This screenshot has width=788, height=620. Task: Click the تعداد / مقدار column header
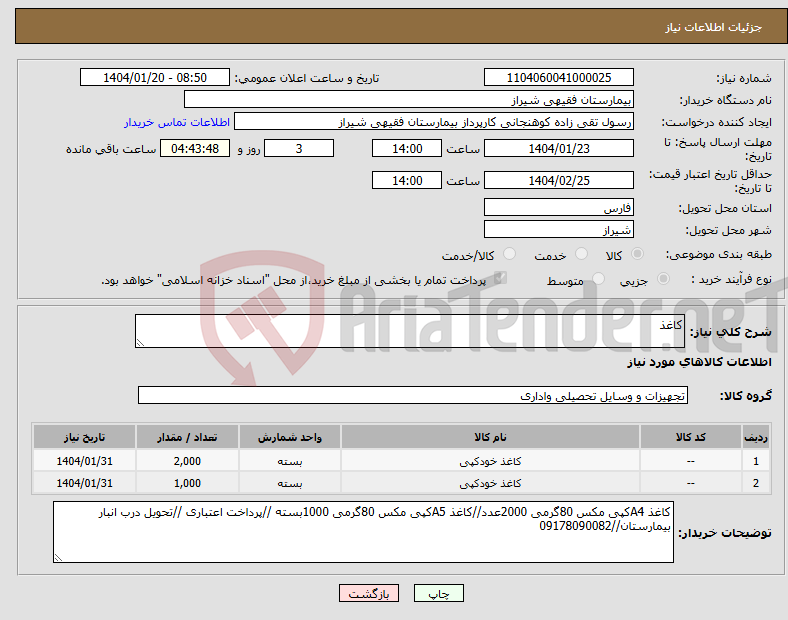[x=187, y=437]
